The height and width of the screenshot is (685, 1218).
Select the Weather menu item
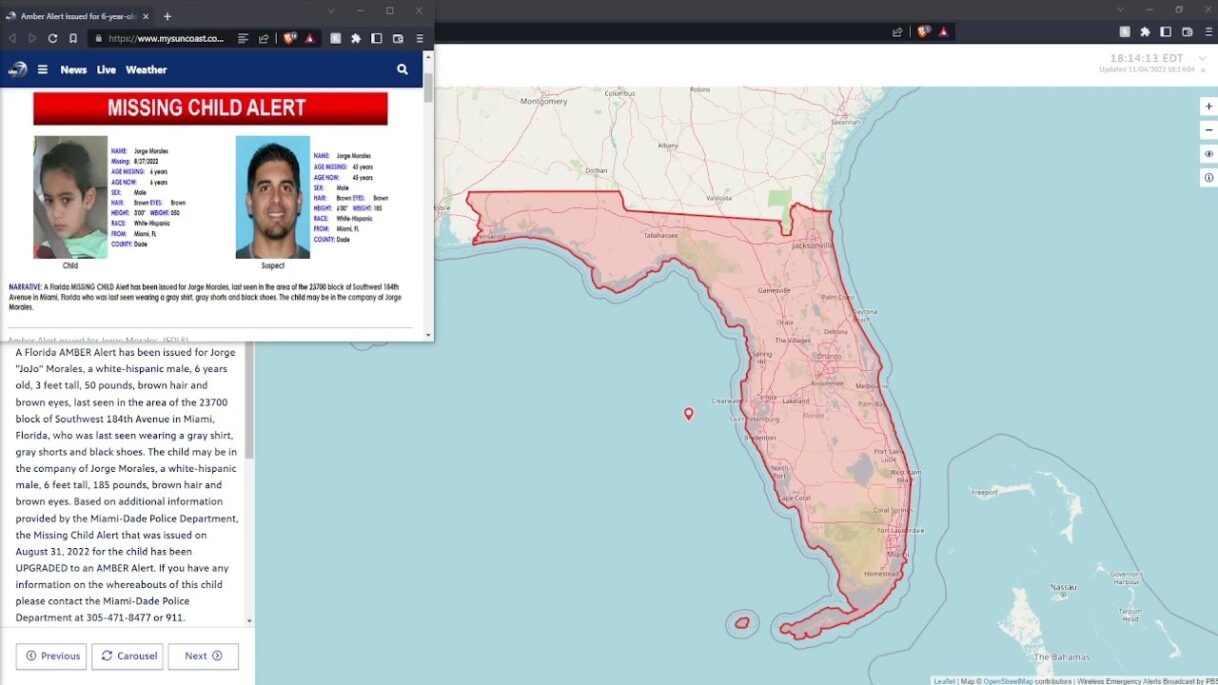click(x=146, y=70)
